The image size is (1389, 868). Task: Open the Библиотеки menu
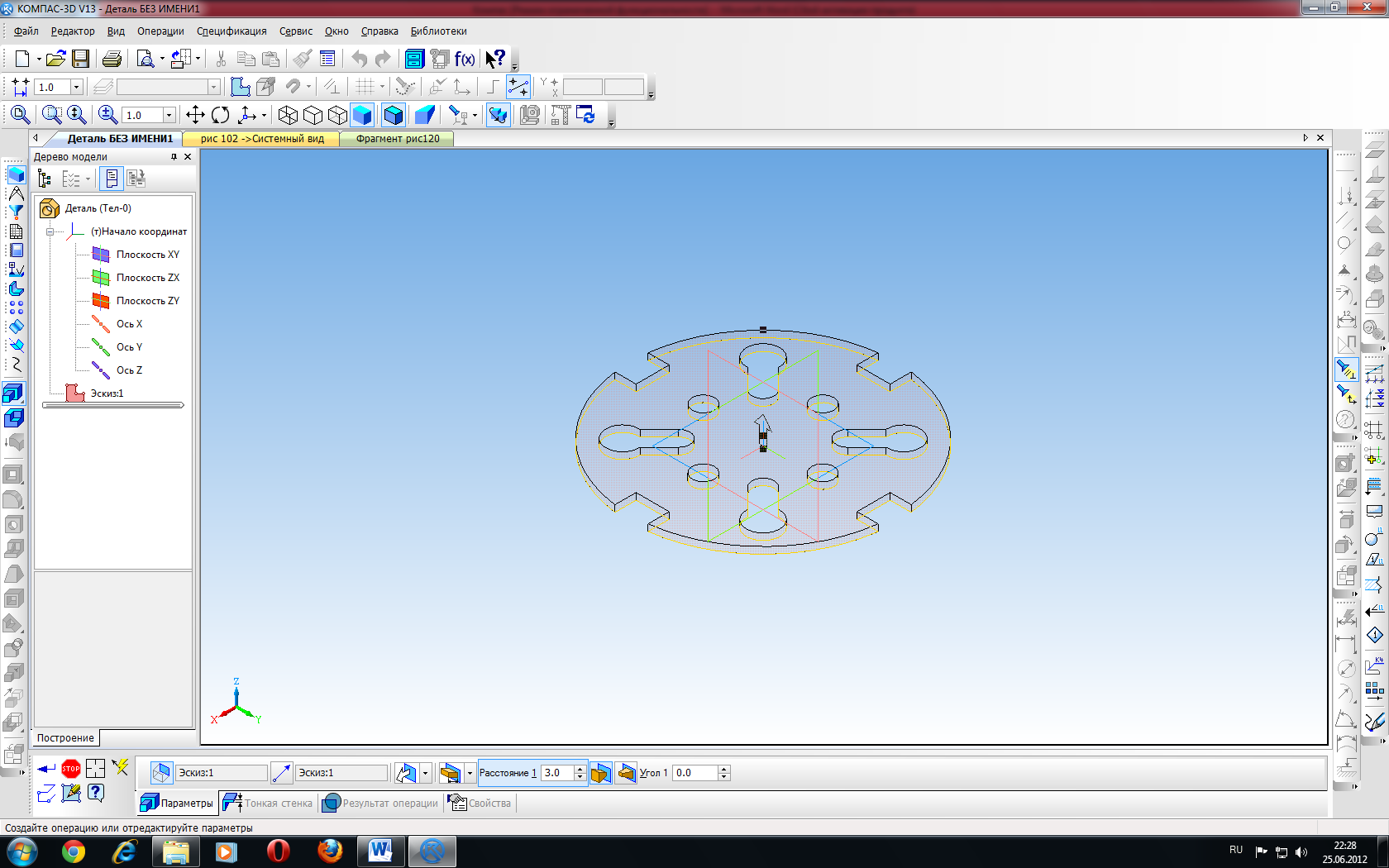[438, 31]
